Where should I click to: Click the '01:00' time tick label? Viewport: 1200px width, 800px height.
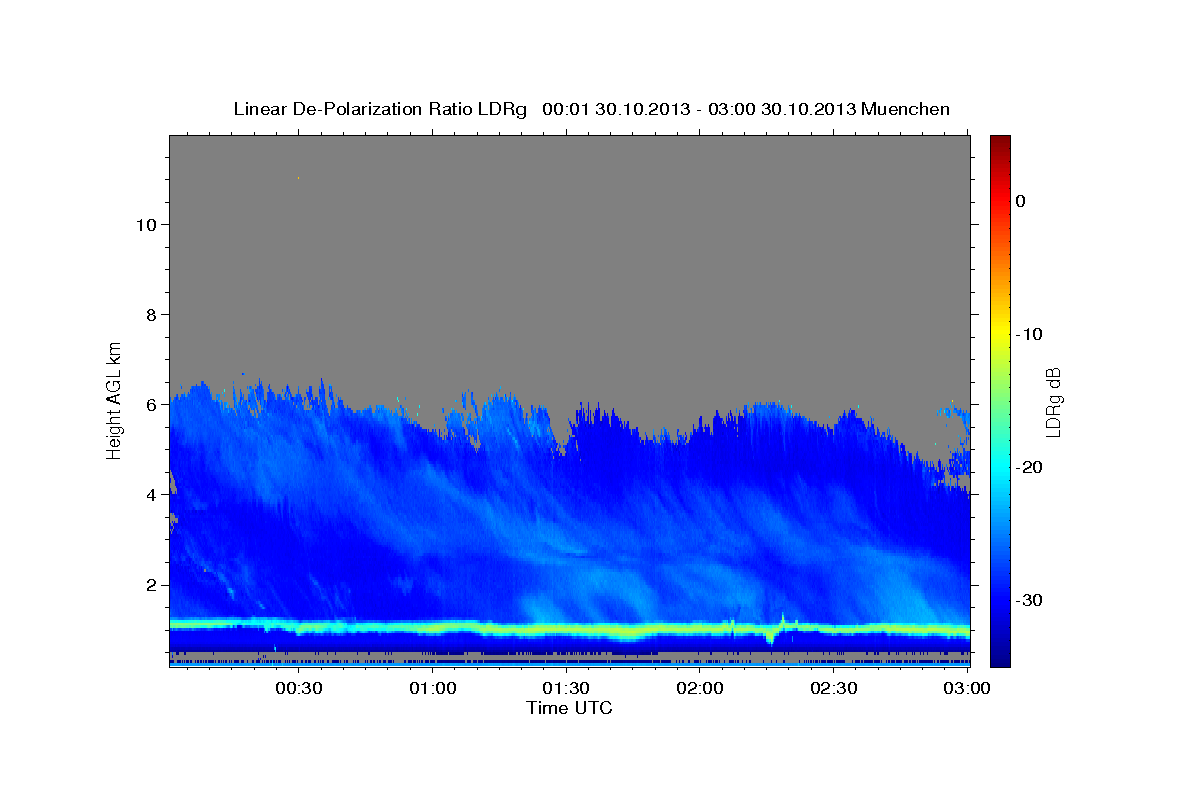point(433,688)
